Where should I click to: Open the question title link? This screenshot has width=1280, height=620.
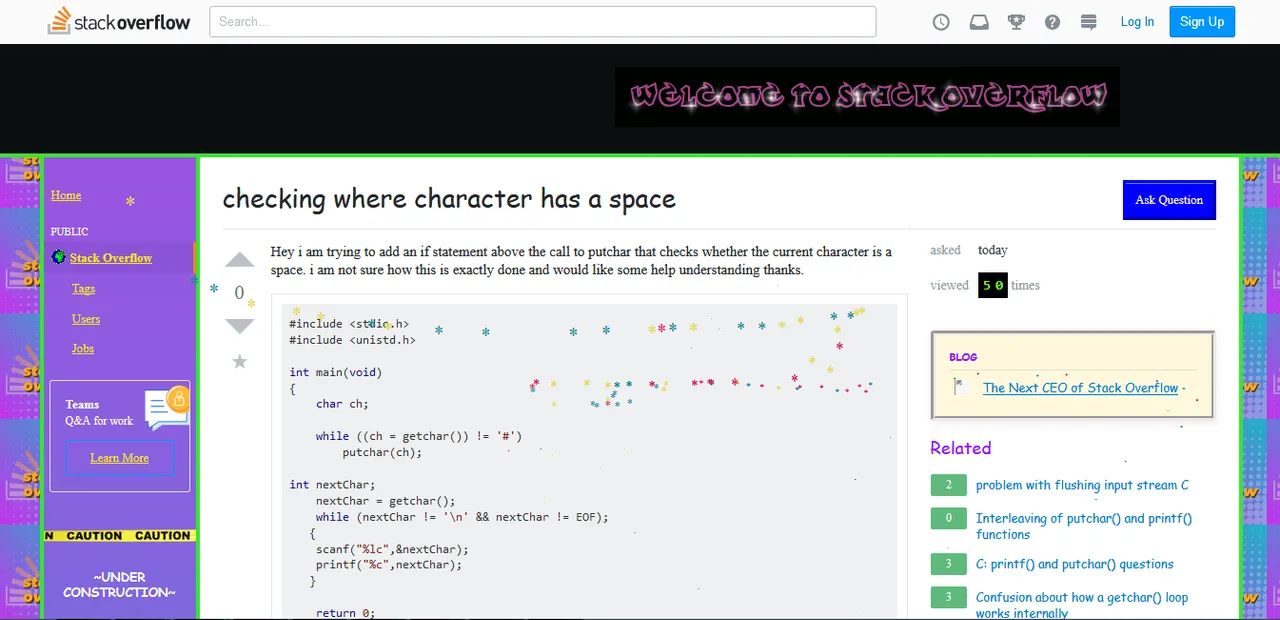[x=449, y=199]
